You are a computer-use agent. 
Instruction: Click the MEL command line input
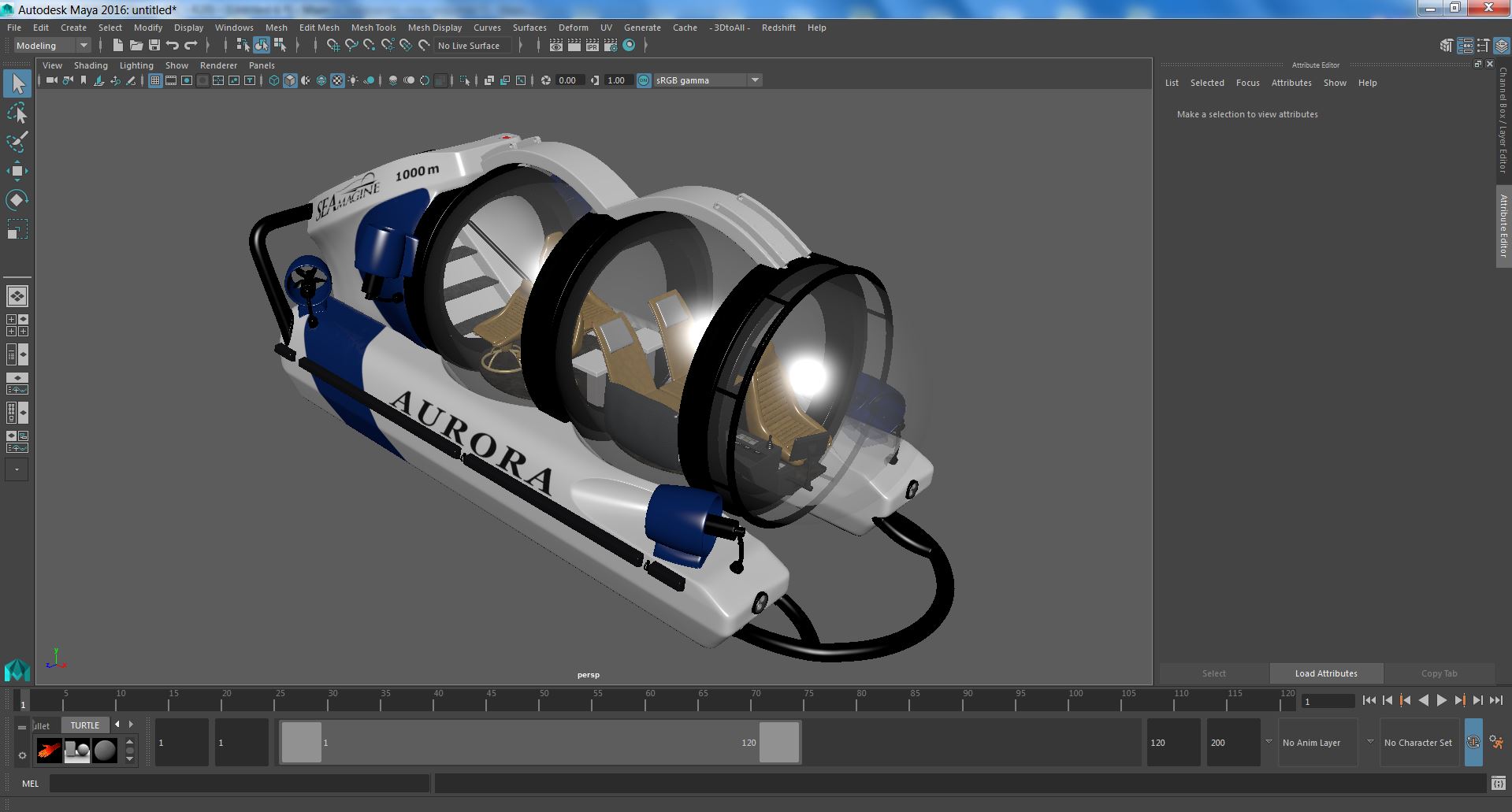(x=240, y=784)
